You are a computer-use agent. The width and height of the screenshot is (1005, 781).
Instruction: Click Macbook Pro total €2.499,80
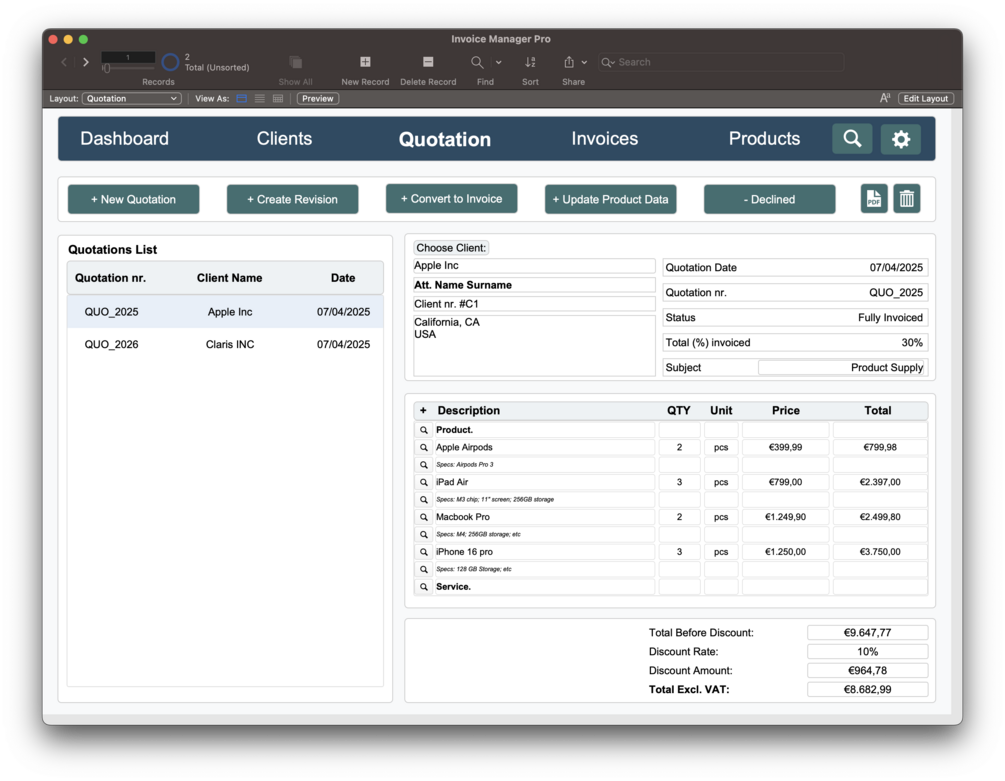tap(880, 517)
